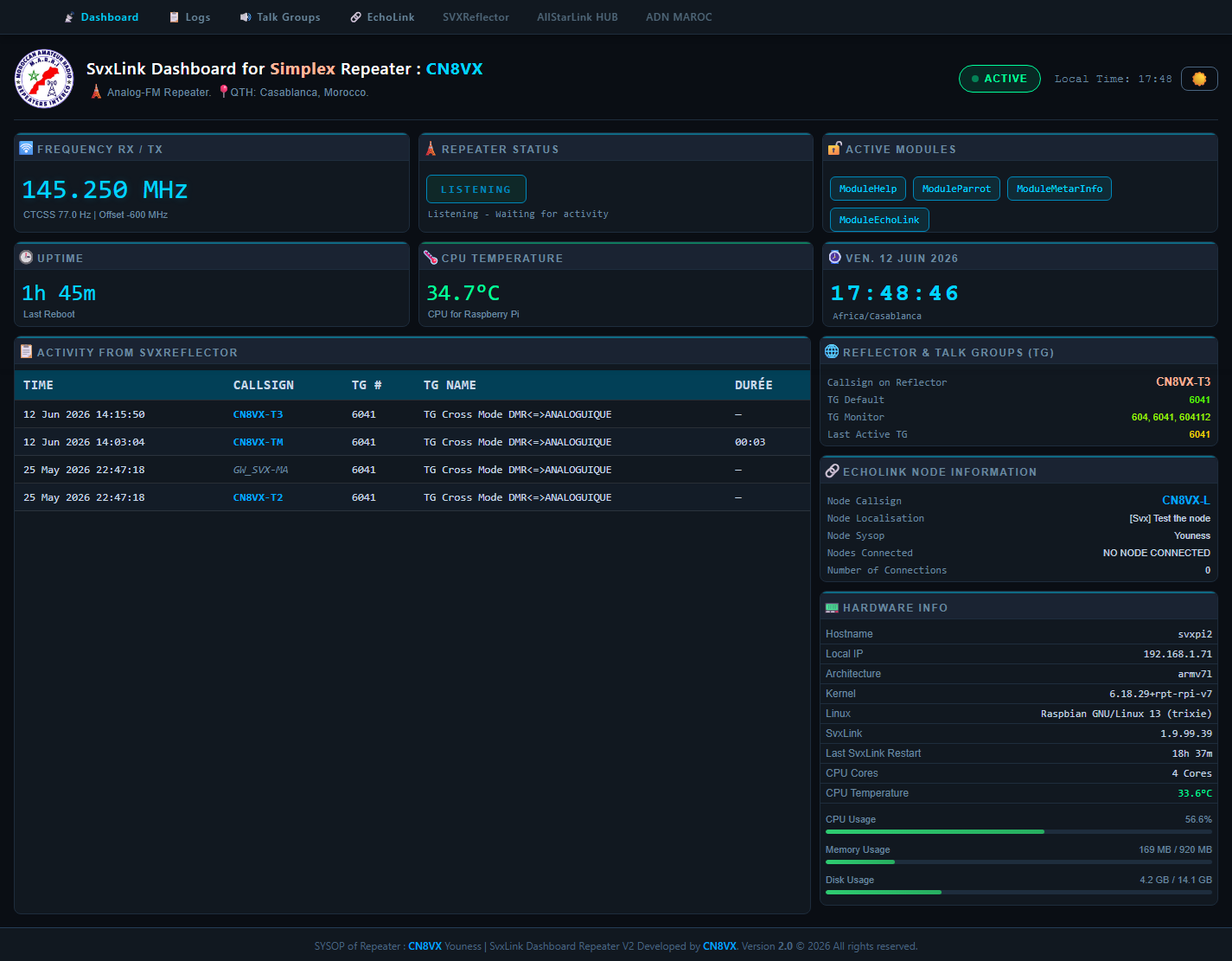
Task: Click the Frequency RX/TX wifi icon
Action: [26, 148]
